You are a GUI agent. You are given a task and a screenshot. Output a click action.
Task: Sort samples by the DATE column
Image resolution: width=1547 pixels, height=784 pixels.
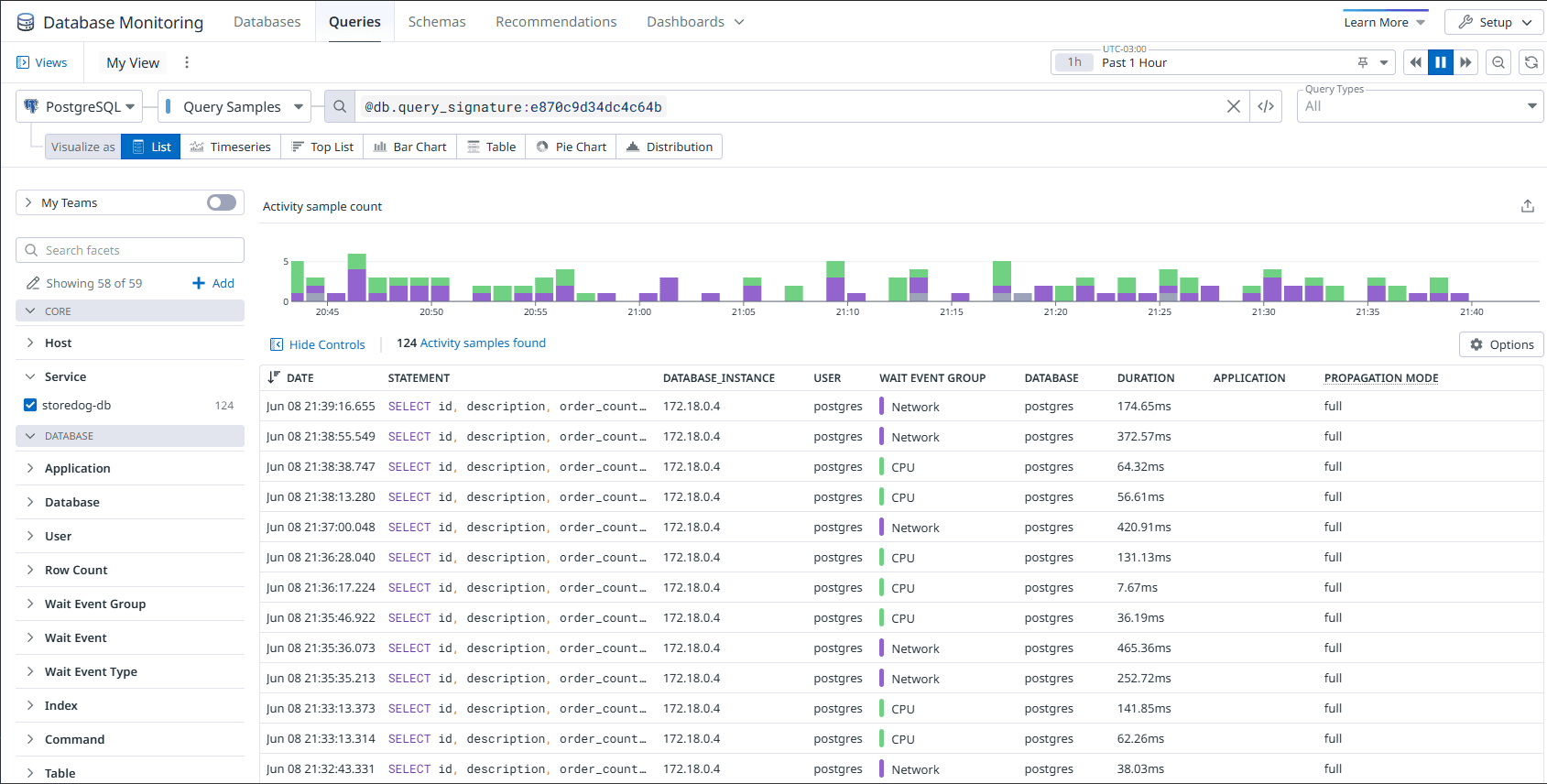click(290, 377)
